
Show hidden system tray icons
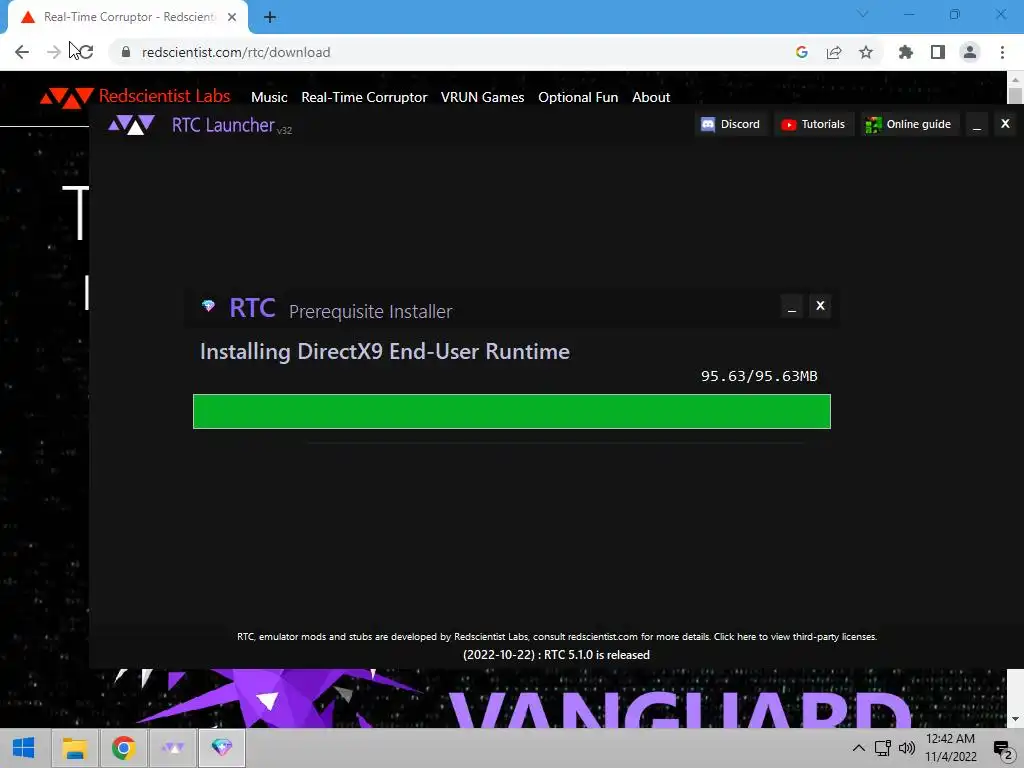[859, 748]
